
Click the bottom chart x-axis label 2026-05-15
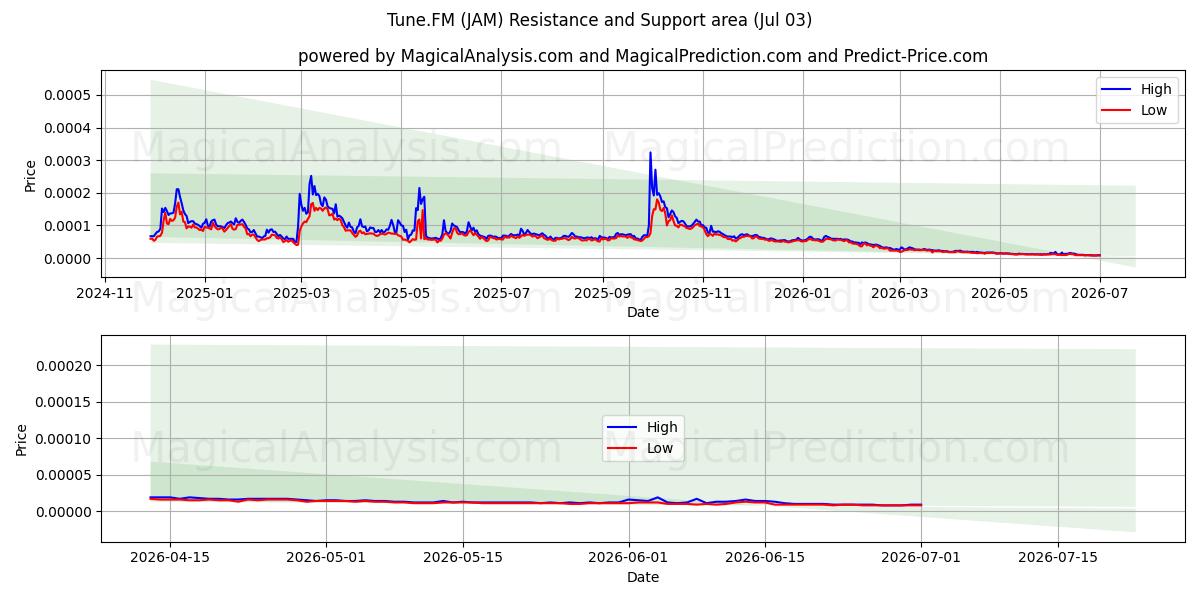(x=463, y=558)
